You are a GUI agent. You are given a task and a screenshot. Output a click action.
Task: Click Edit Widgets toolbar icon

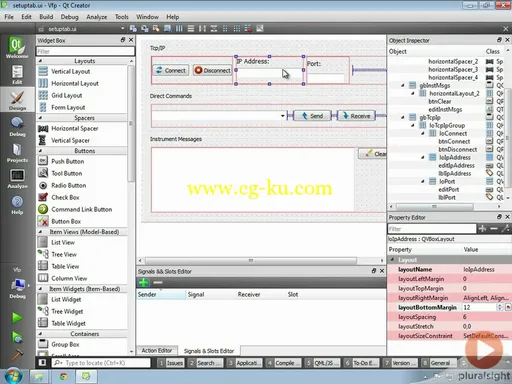pyautogui.click(x=133, y=29)
